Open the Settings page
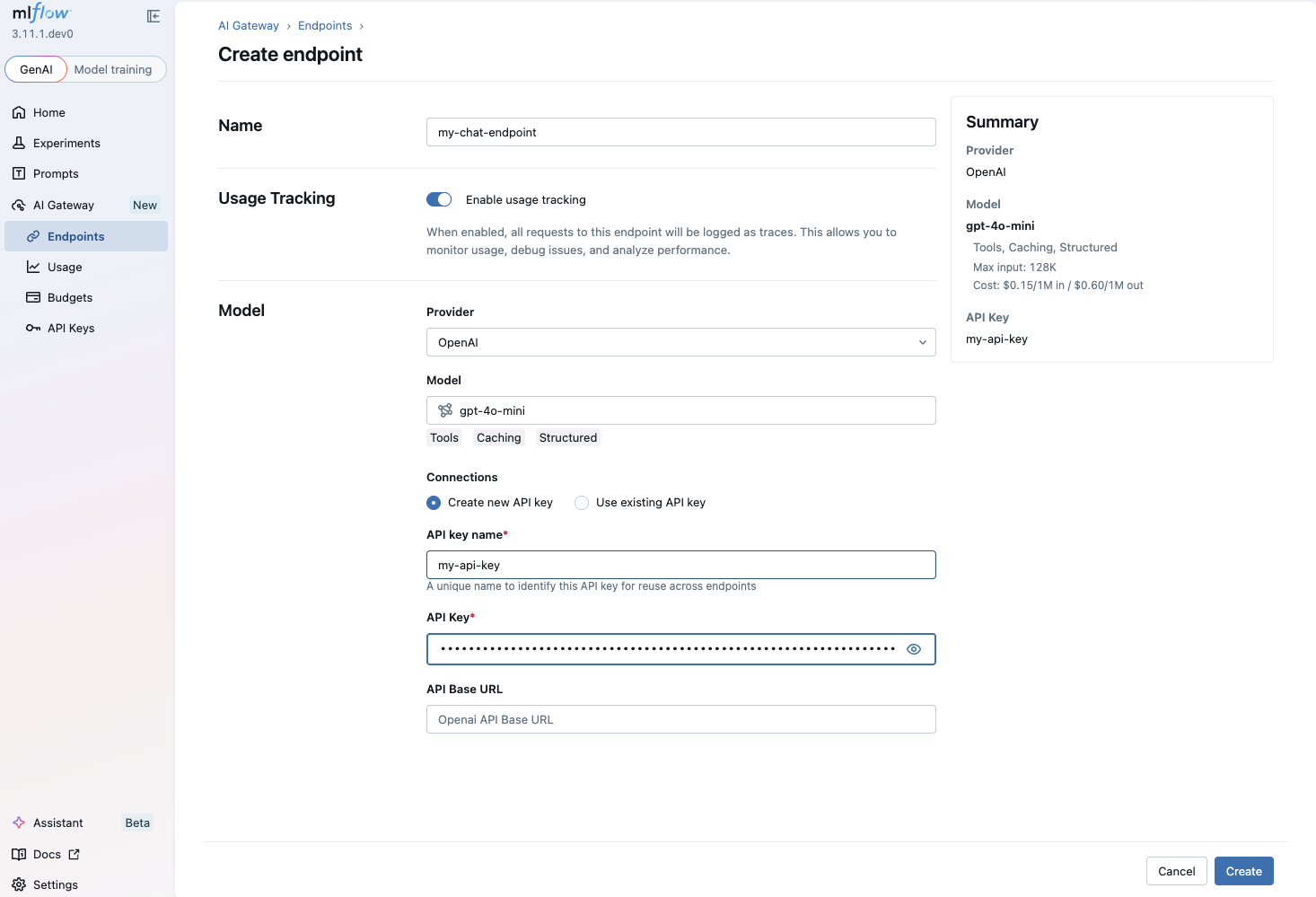1316x897 pixels. tap(55, 884)
